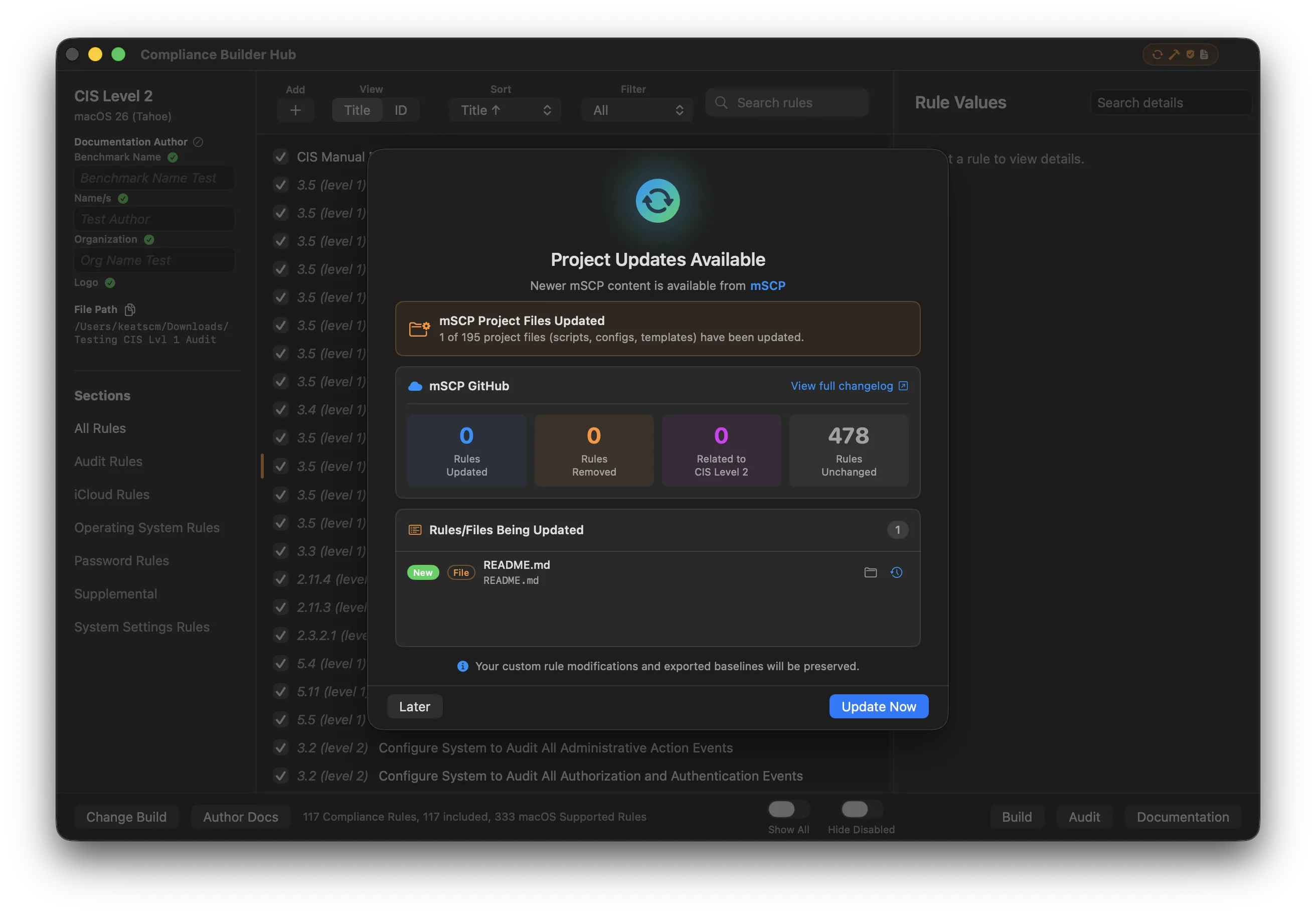This screenshot has height=915, width=1316.
Task: Uncheck the 3.4 (level 1) rule checkbox
Action: point(280,409)
